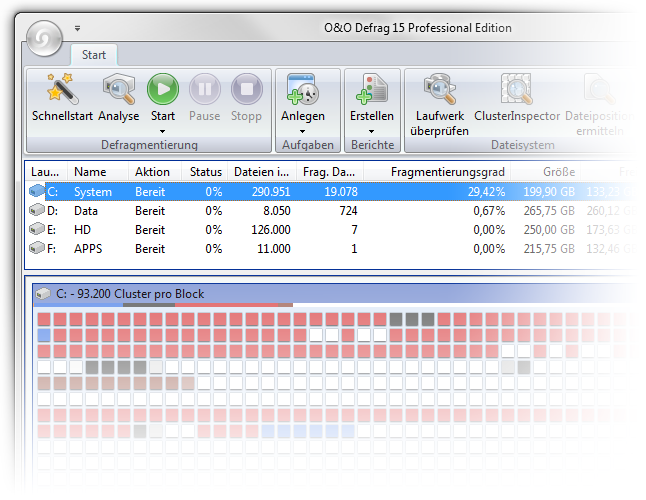Select the APPS drive name cell
This screenshot has height=500, width=646.
point(88,249)
